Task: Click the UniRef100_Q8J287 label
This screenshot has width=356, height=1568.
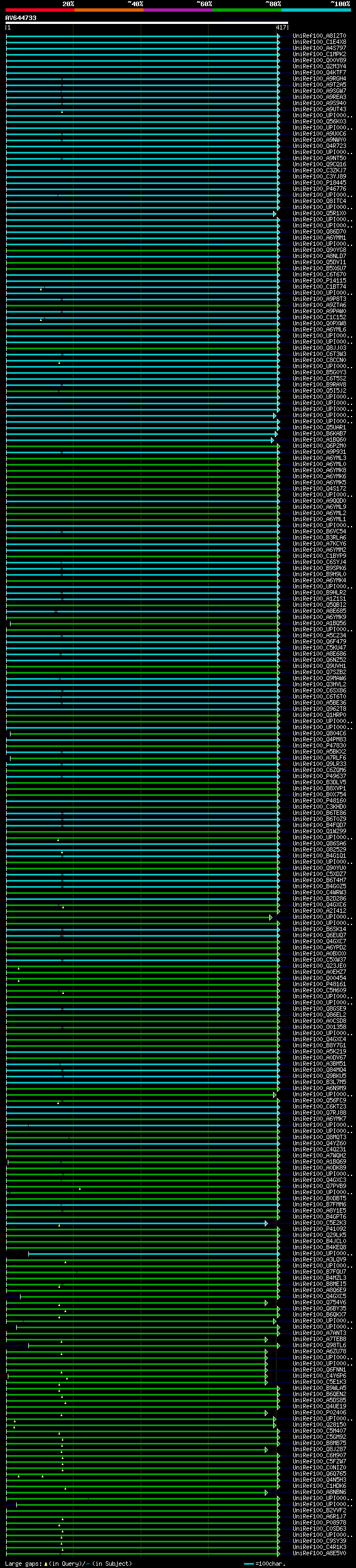Action: pyautogui.click(x=319, y=1450)
